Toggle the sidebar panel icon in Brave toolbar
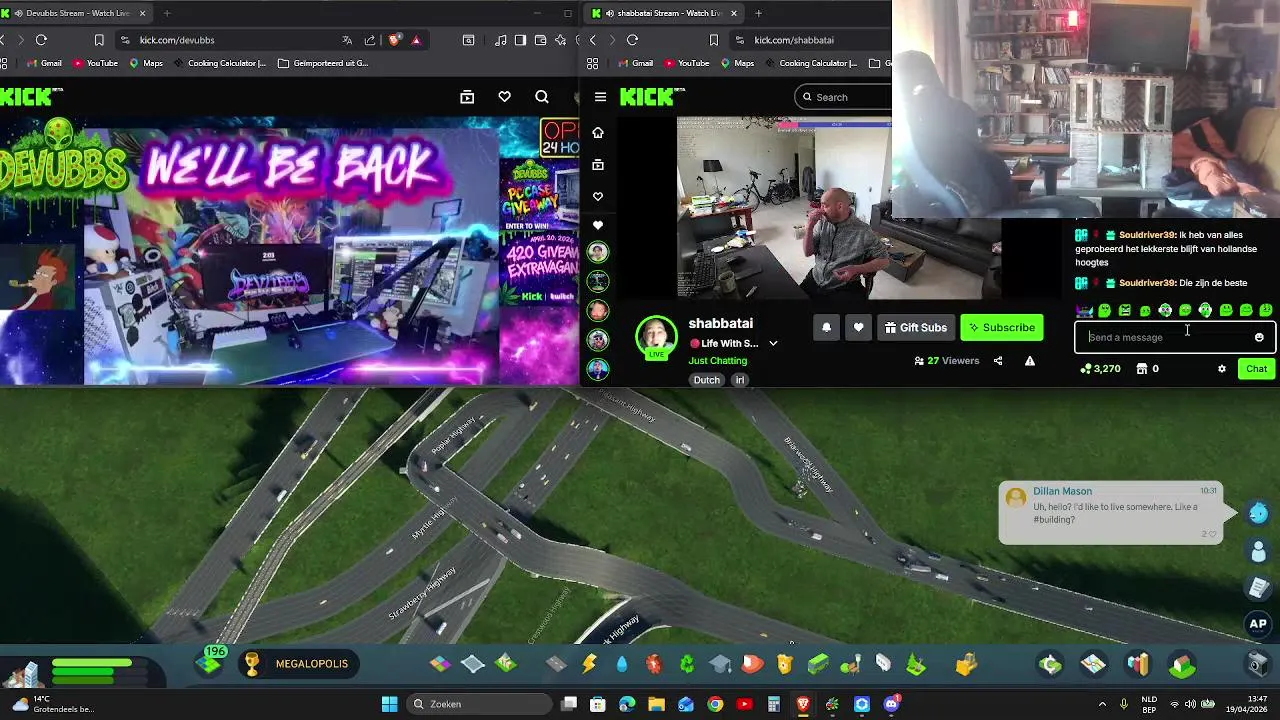The image size is (1280, 720). pyautogui.click(x=520, y=40)
